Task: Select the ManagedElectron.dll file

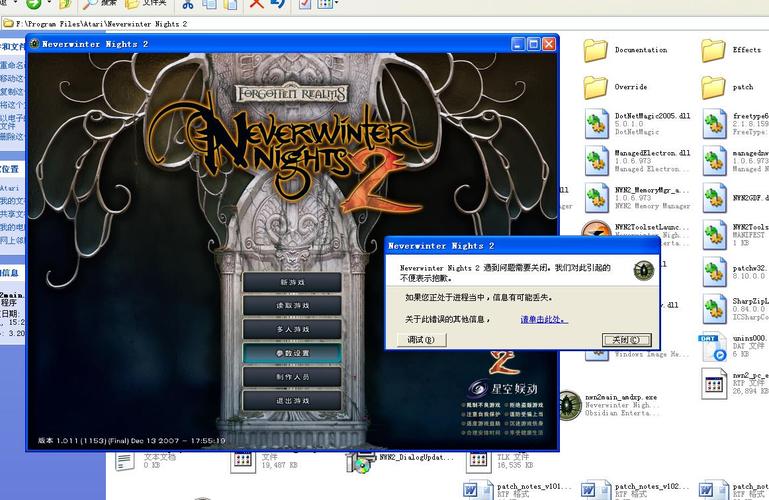Action: point(638,161)
